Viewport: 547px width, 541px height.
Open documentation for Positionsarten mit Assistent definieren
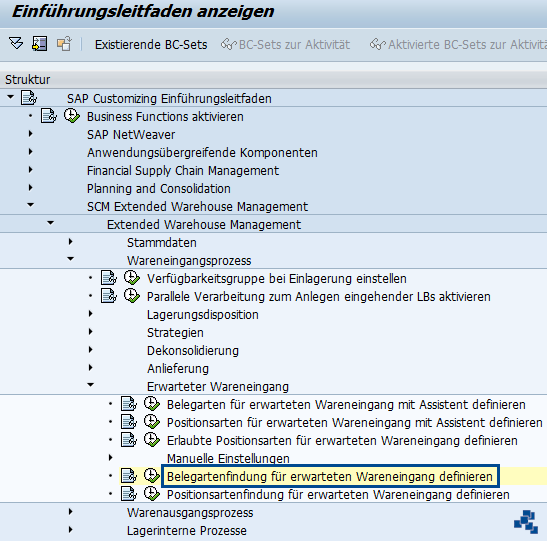[129, 422]
